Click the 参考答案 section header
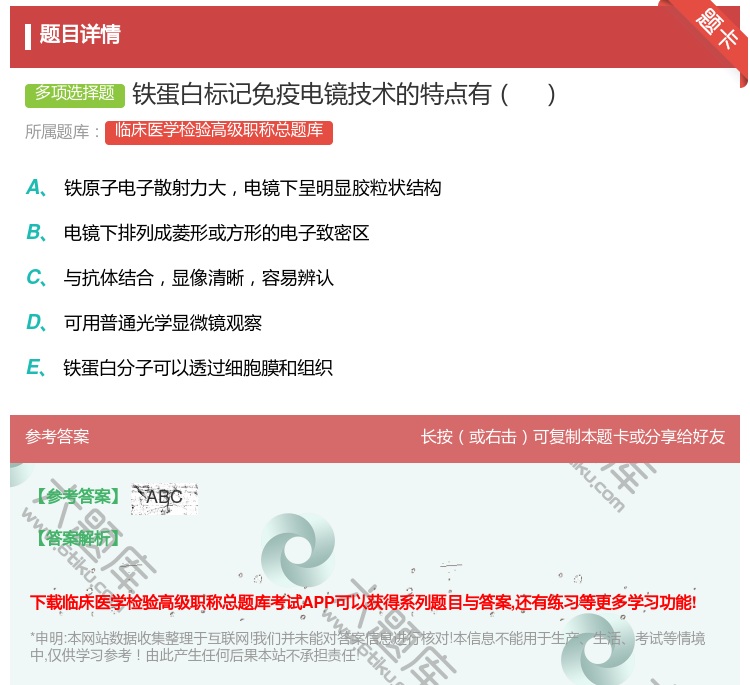Image resolution: width=750 pixels, height=685 pixels. pyautogui.click(x=57, y=437)
